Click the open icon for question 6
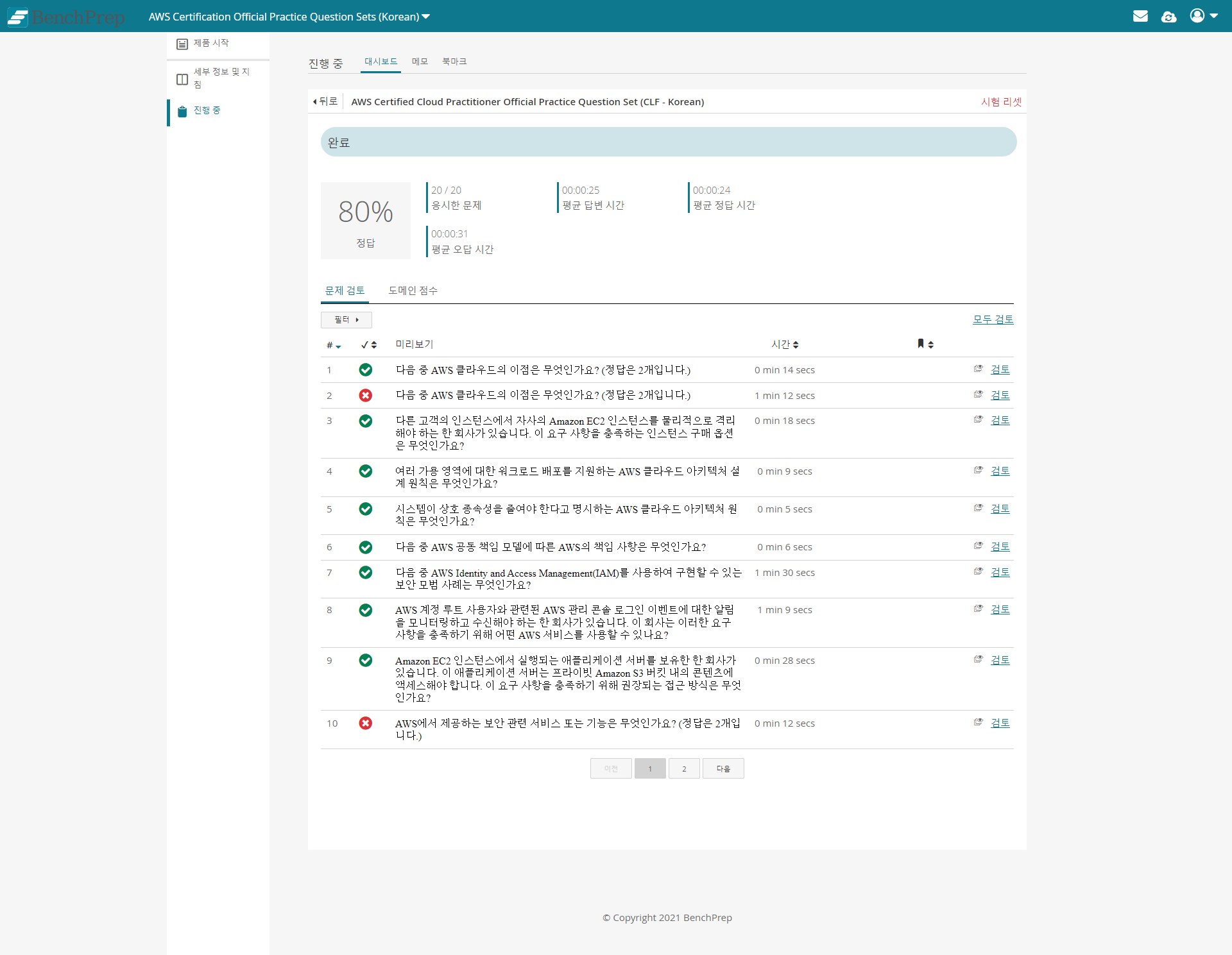Image resolution: width=1232 pixels, height=955 pixels. (x=978, y=546)
